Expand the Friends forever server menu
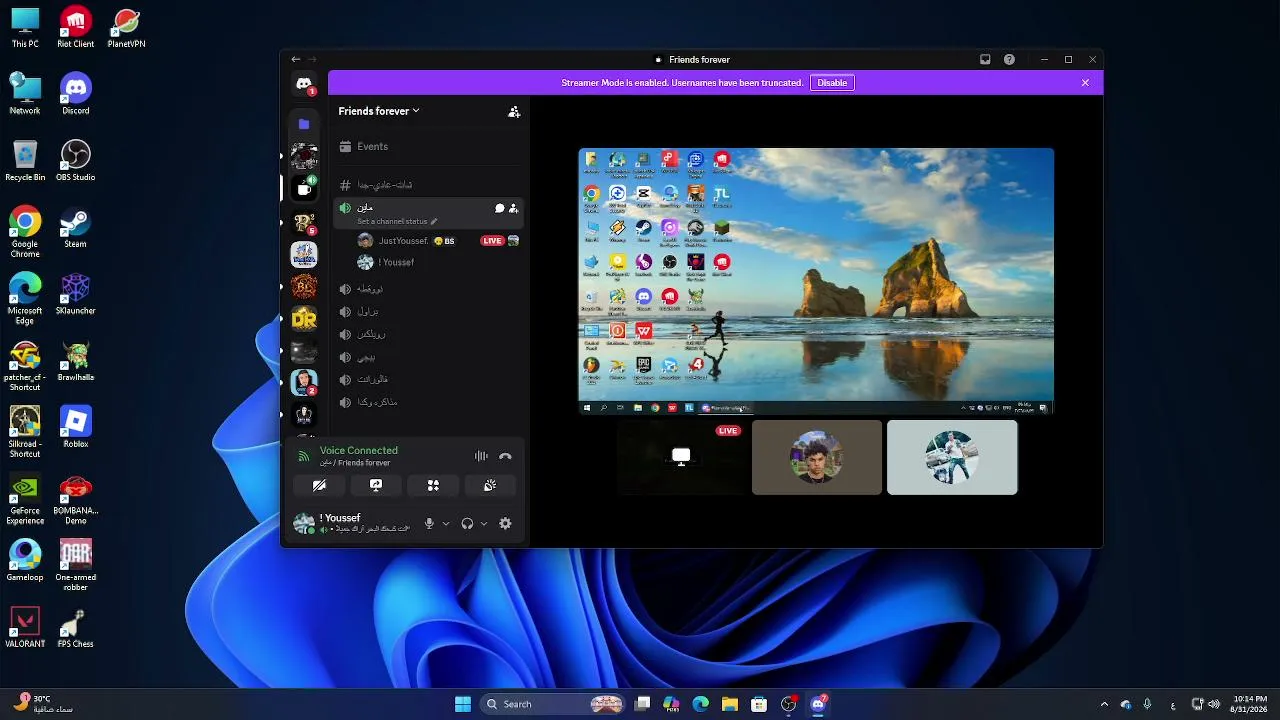The height and width of the screenshot is (720, 1280). (379, 111)
